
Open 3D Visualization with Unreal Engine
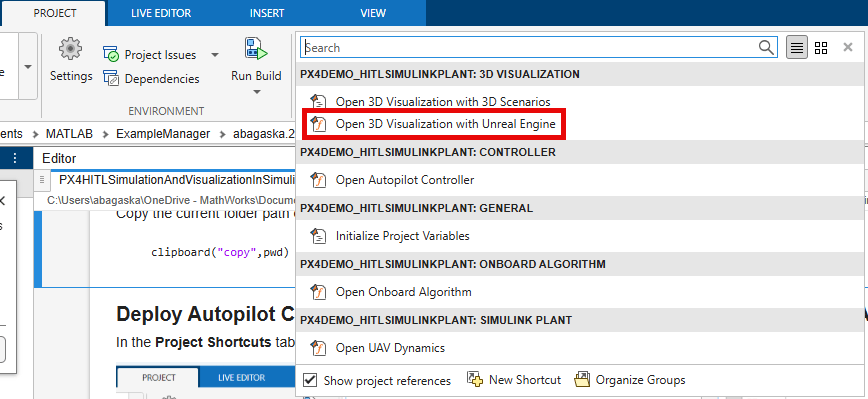[x=446, y=124]
